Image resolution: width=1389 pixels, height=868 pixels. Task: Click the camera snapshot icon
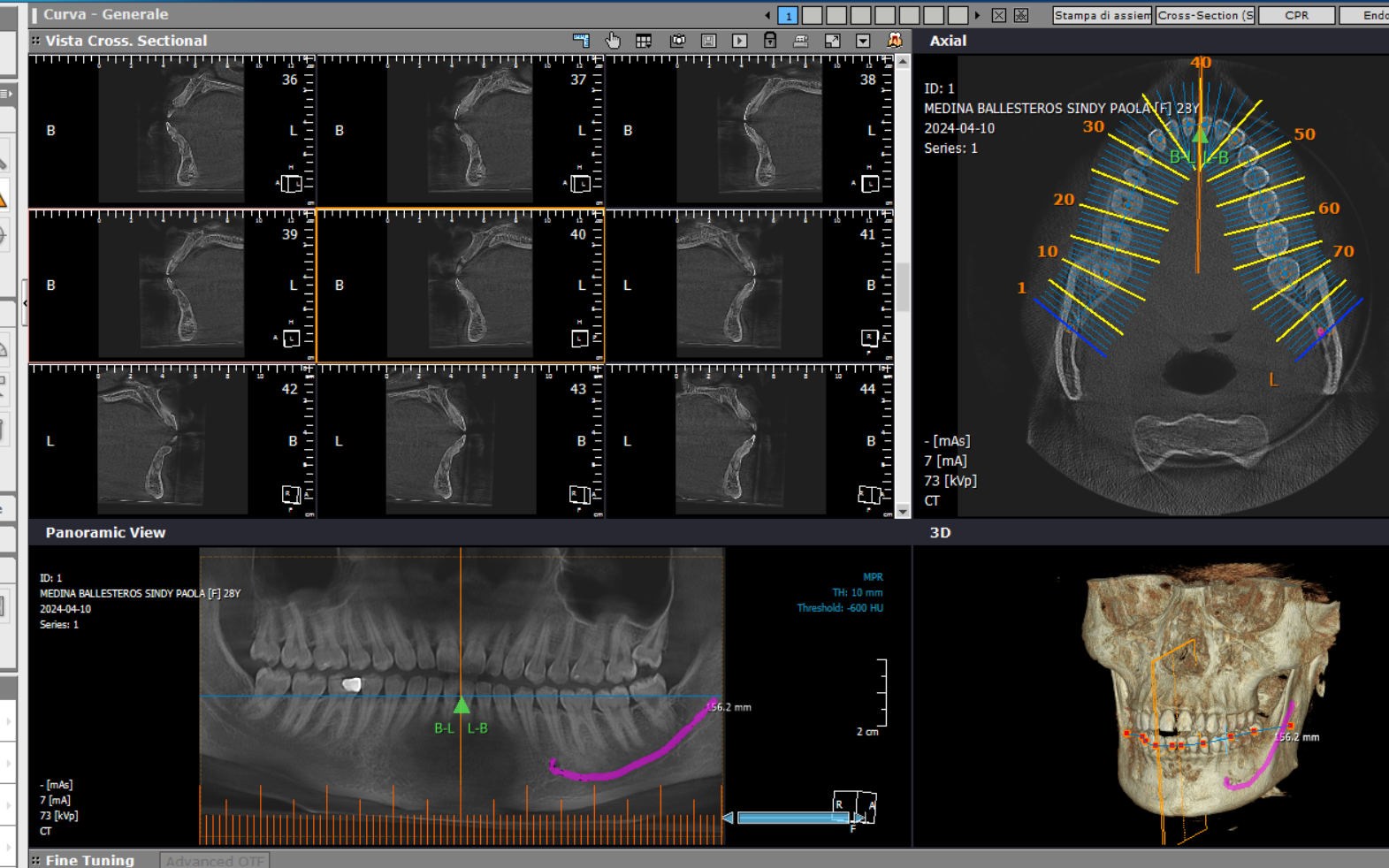678,41
